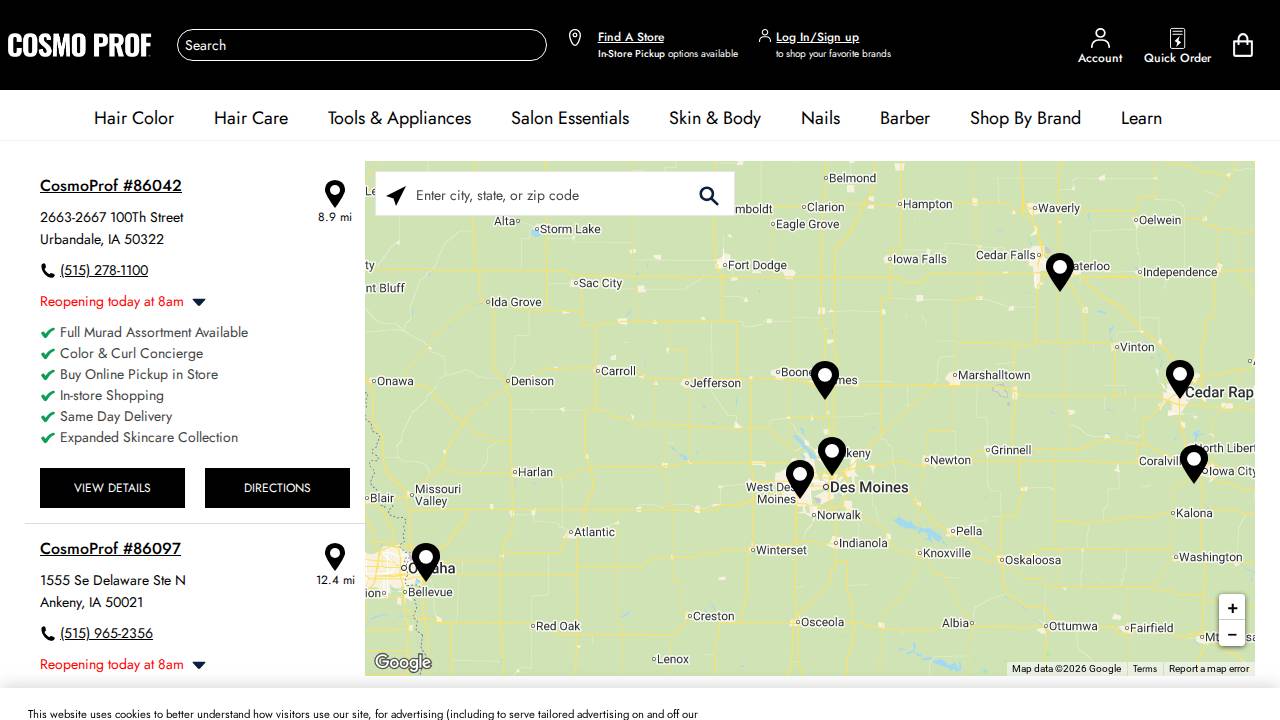Select the Nails category
1280x720 pixels.
(820, 118)
